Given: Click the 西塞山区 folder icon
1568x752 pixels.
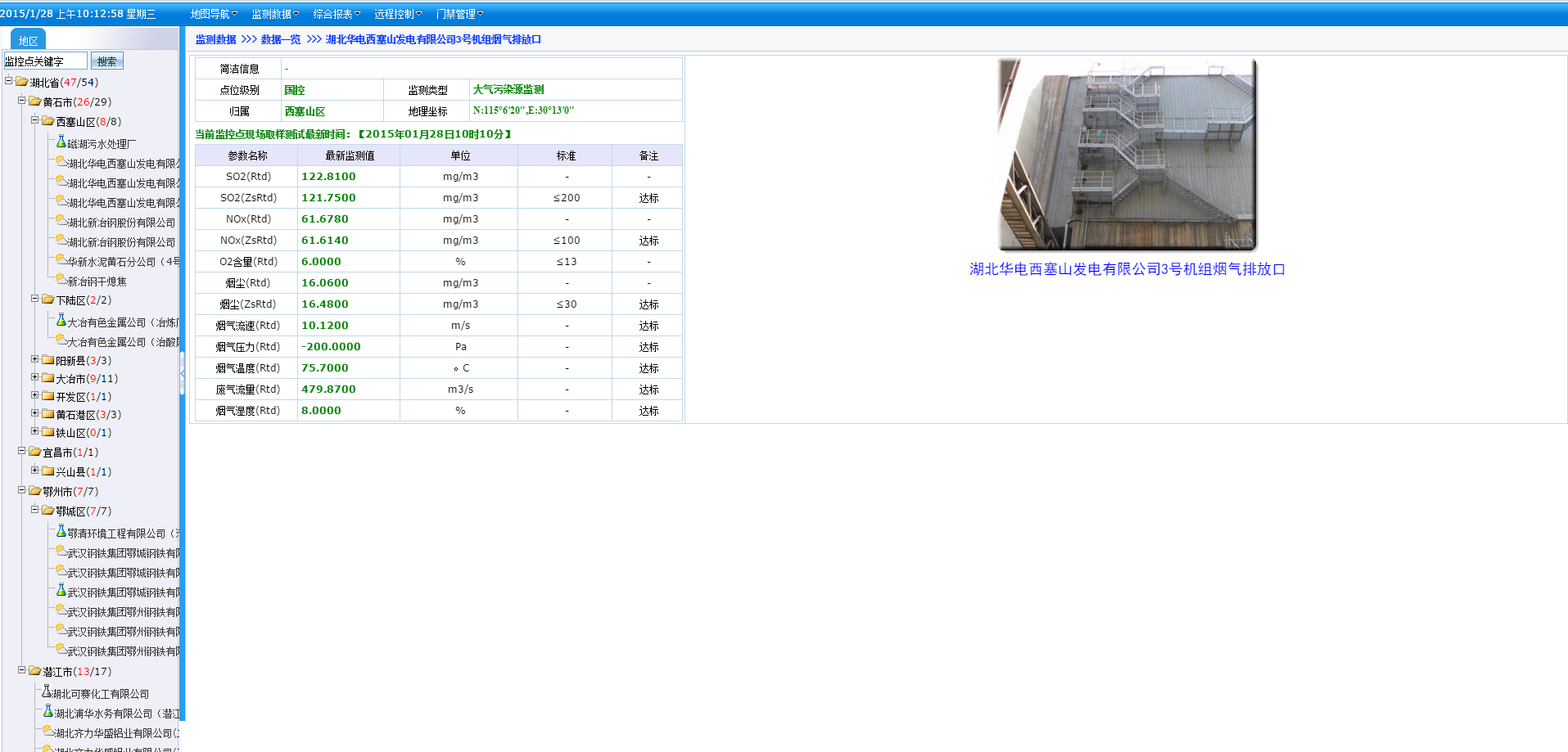Looking at the screenshot, I should pos(48,121).
